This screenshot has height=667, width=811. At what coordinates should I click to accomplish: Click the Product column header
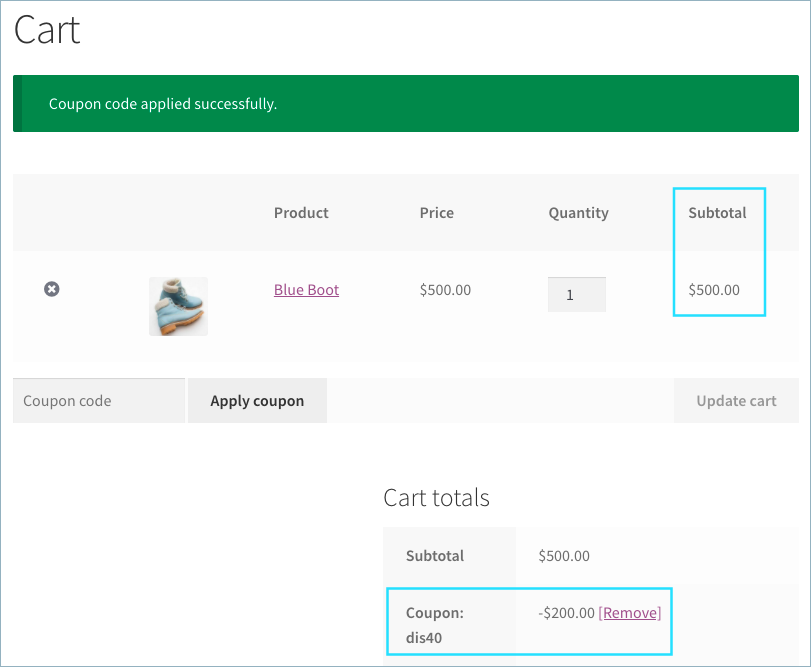[301, 213]
